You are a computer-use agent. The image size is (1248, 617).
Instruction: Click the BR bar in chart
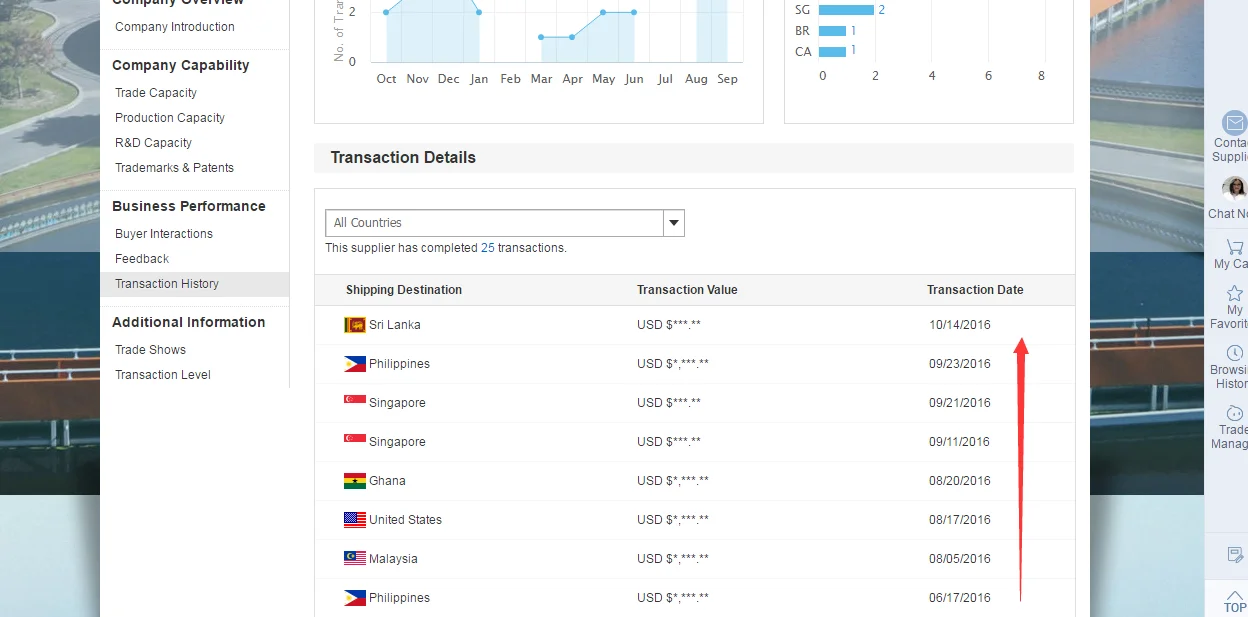(x=832, y=31)
